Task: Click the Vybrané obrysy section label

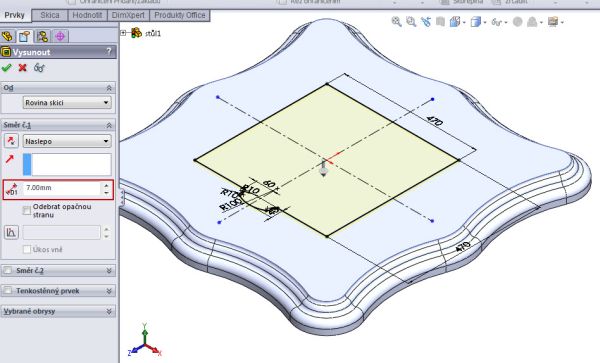Action: point(29,311)
